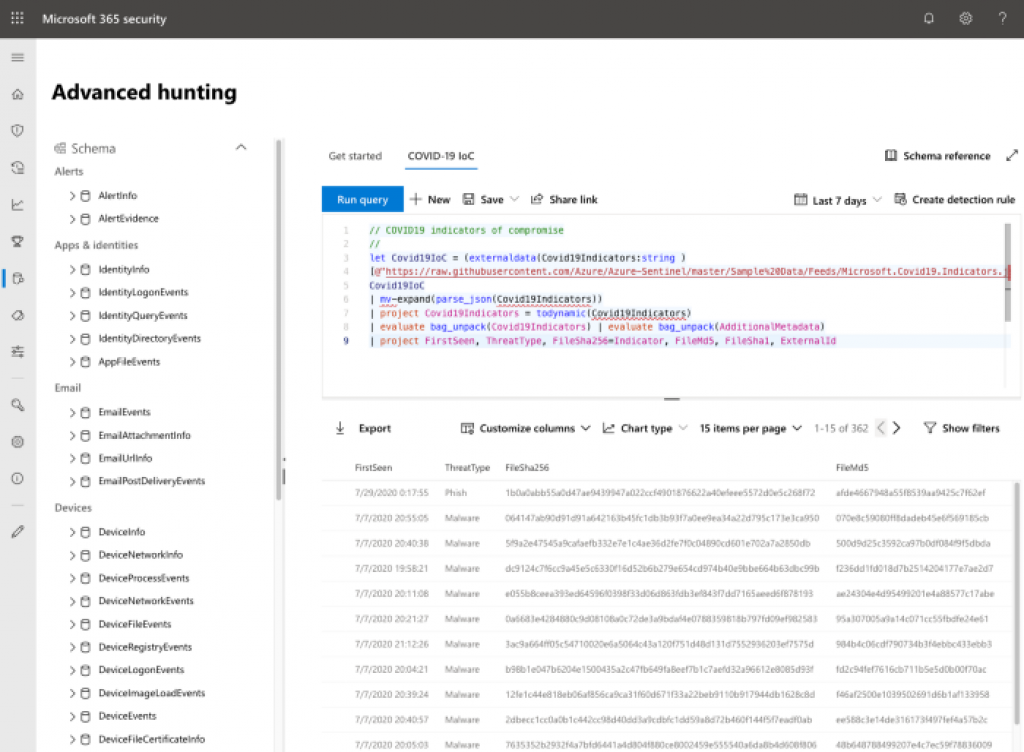Click Create detection rule

pos(954,199)
